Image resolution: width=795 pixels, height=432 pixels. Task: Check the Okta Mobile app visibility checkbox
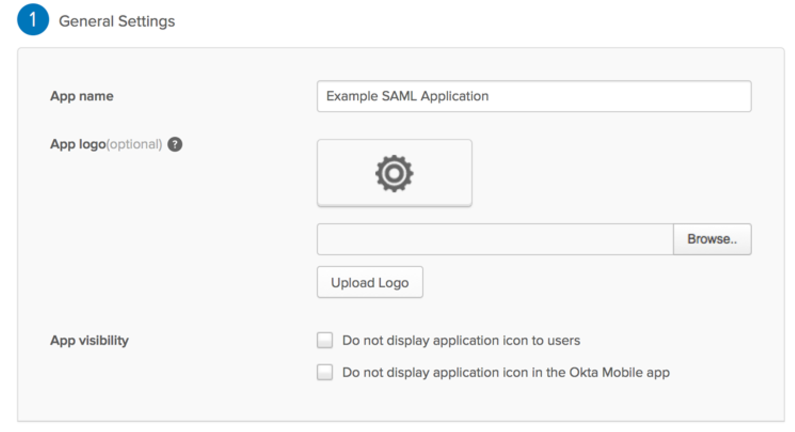[x=325, y=372]
